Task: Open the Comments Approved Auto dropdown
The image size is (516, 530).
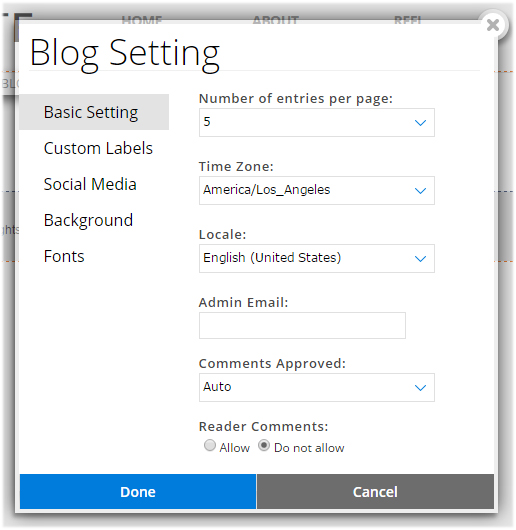Action: (317, 387)
